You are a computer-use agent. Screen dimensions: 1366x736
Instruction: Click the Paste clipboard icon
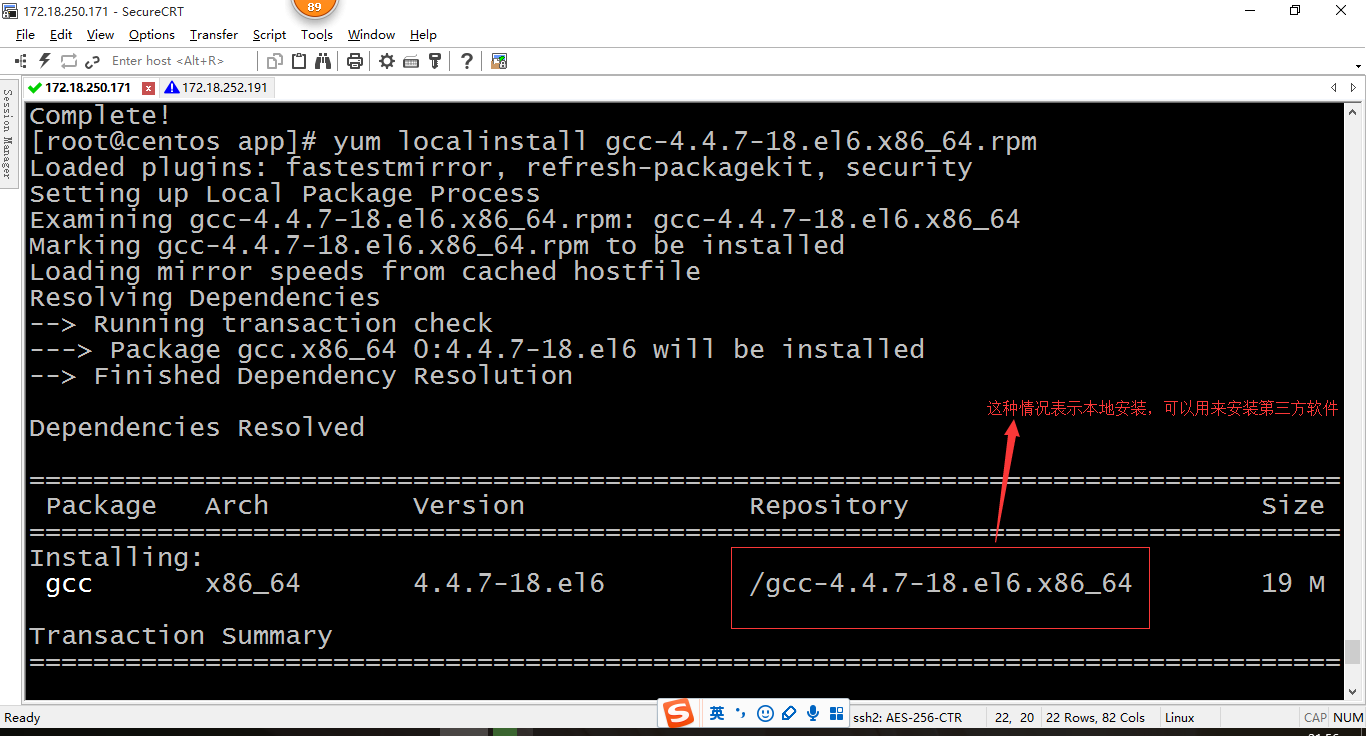(x=299, y=61)
